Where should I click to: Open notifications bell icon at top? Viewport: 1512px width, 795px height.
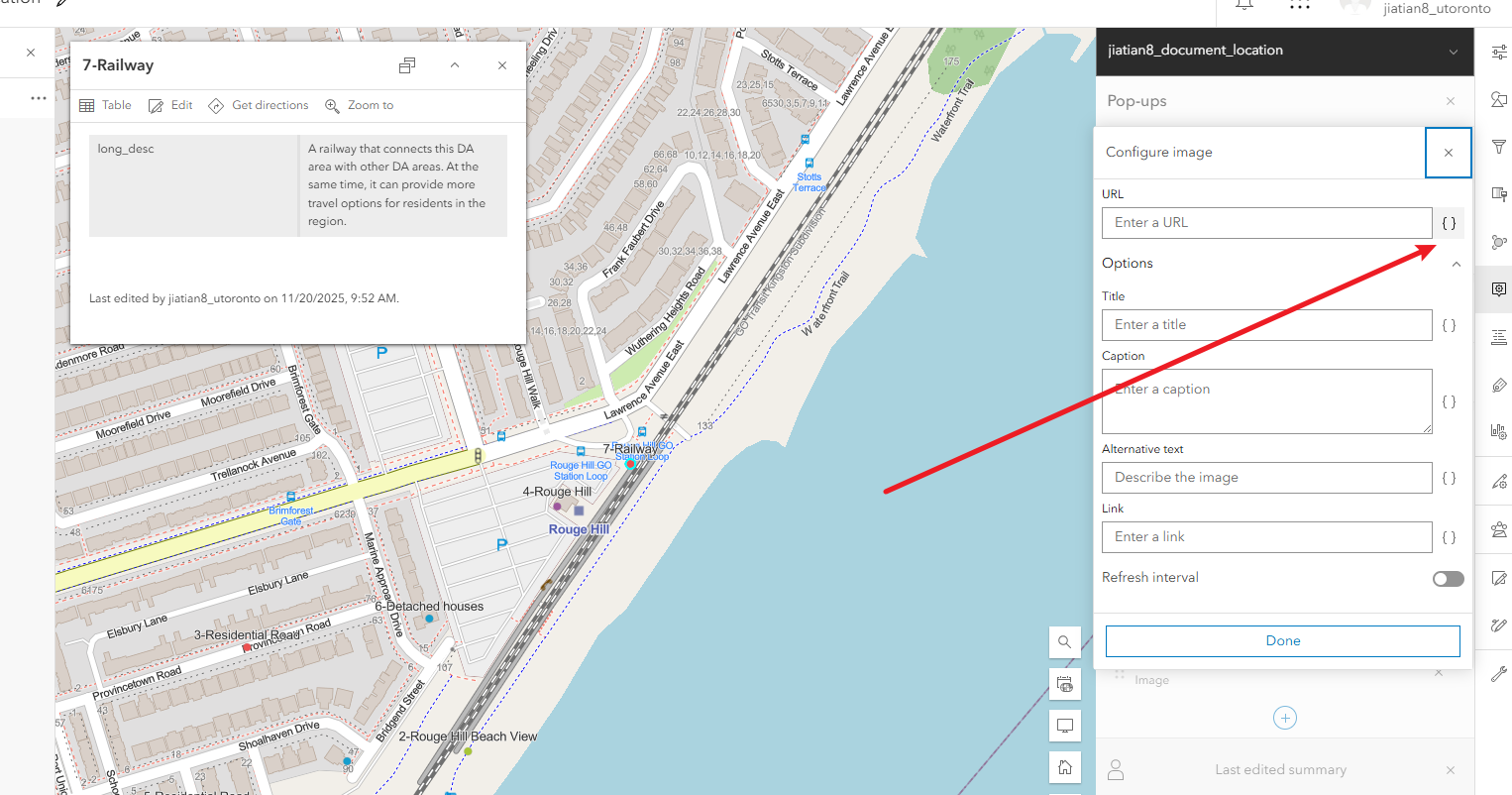click(x=1244, y=5)
